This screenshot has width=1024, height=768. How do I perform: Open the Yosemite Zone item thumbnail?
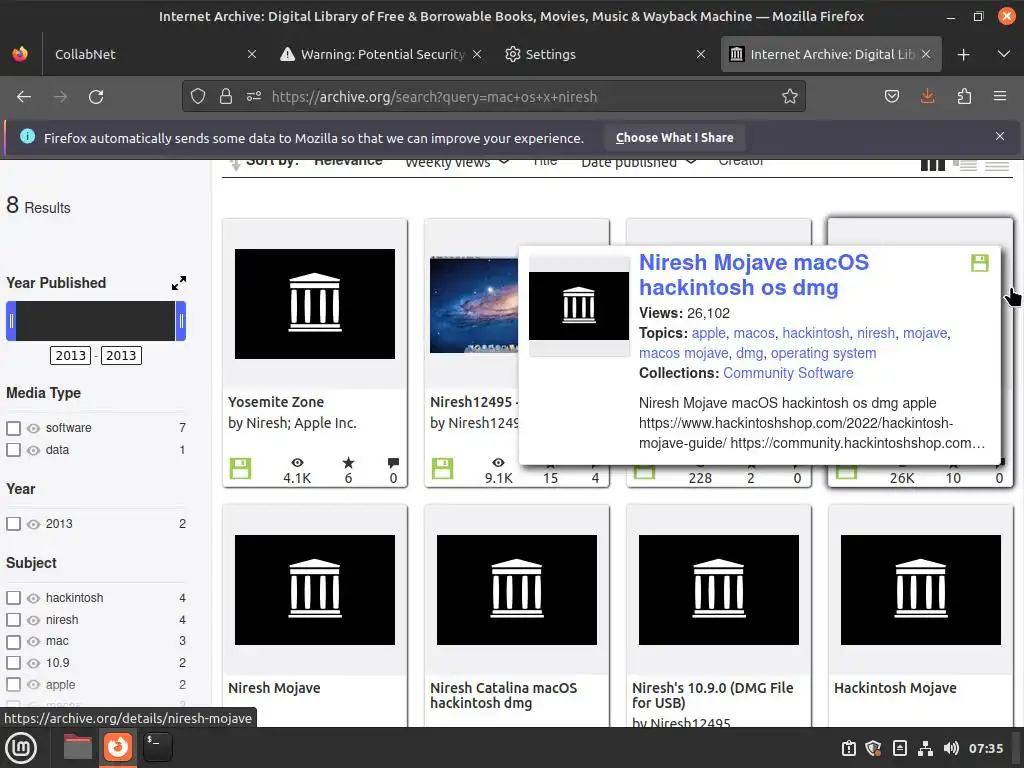click(315, 304)
